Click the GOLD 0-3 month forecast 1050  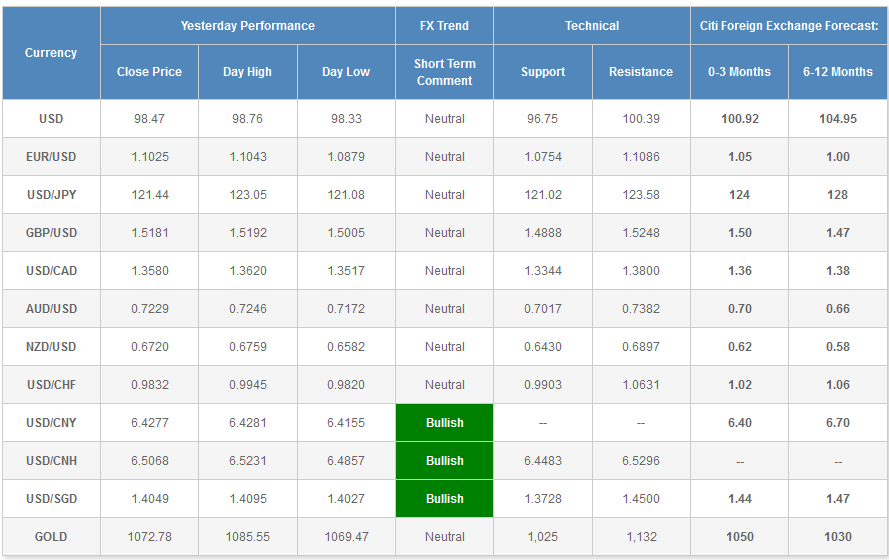[x=739, y=537]
